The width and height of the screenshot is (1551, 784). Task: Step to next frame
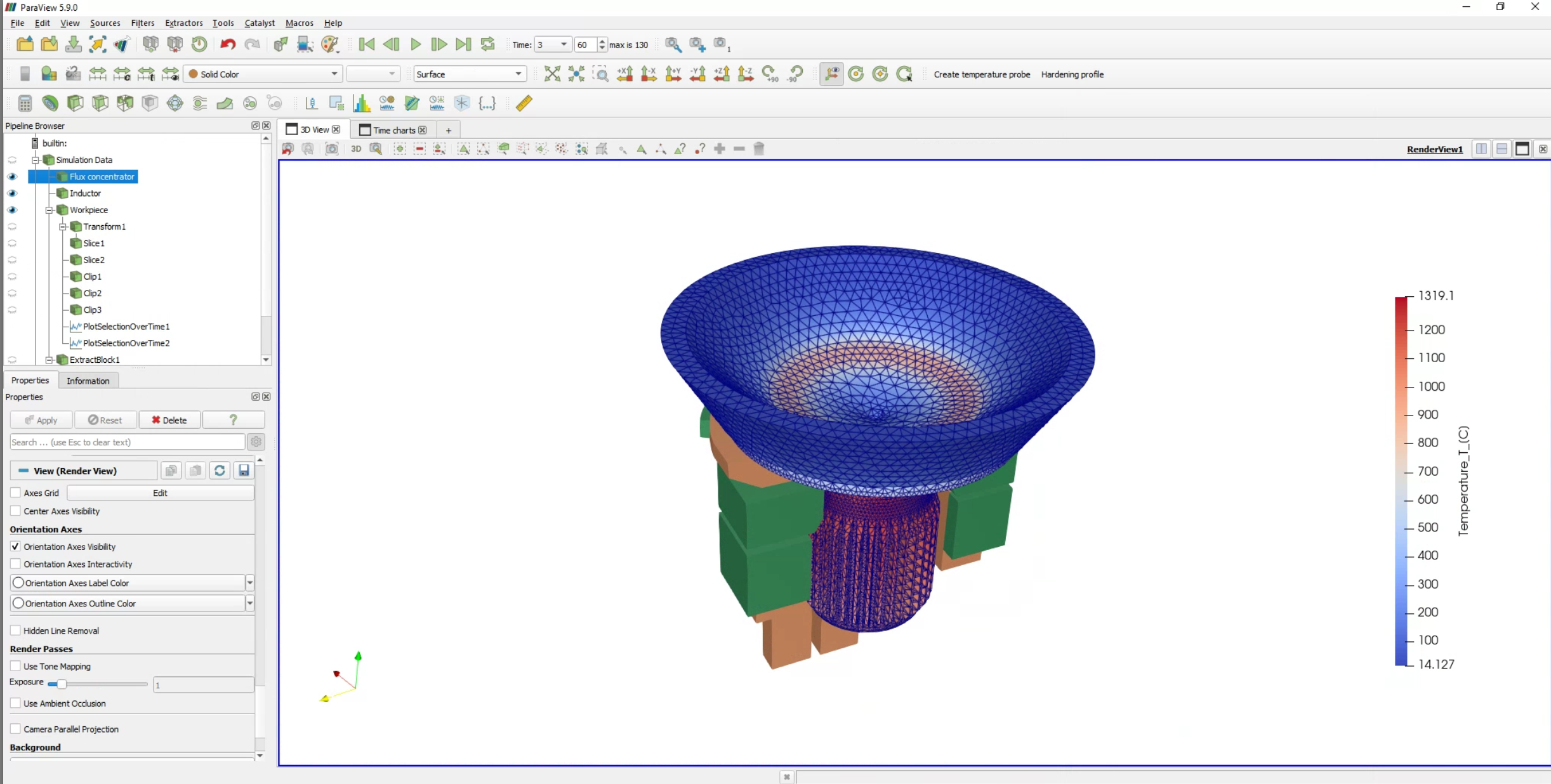click(439, 44)
